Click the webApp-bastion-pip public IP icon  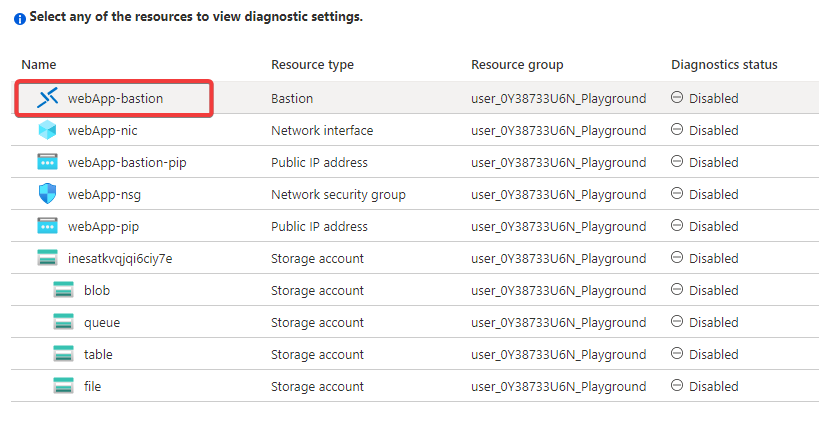(x=48, y=162)
